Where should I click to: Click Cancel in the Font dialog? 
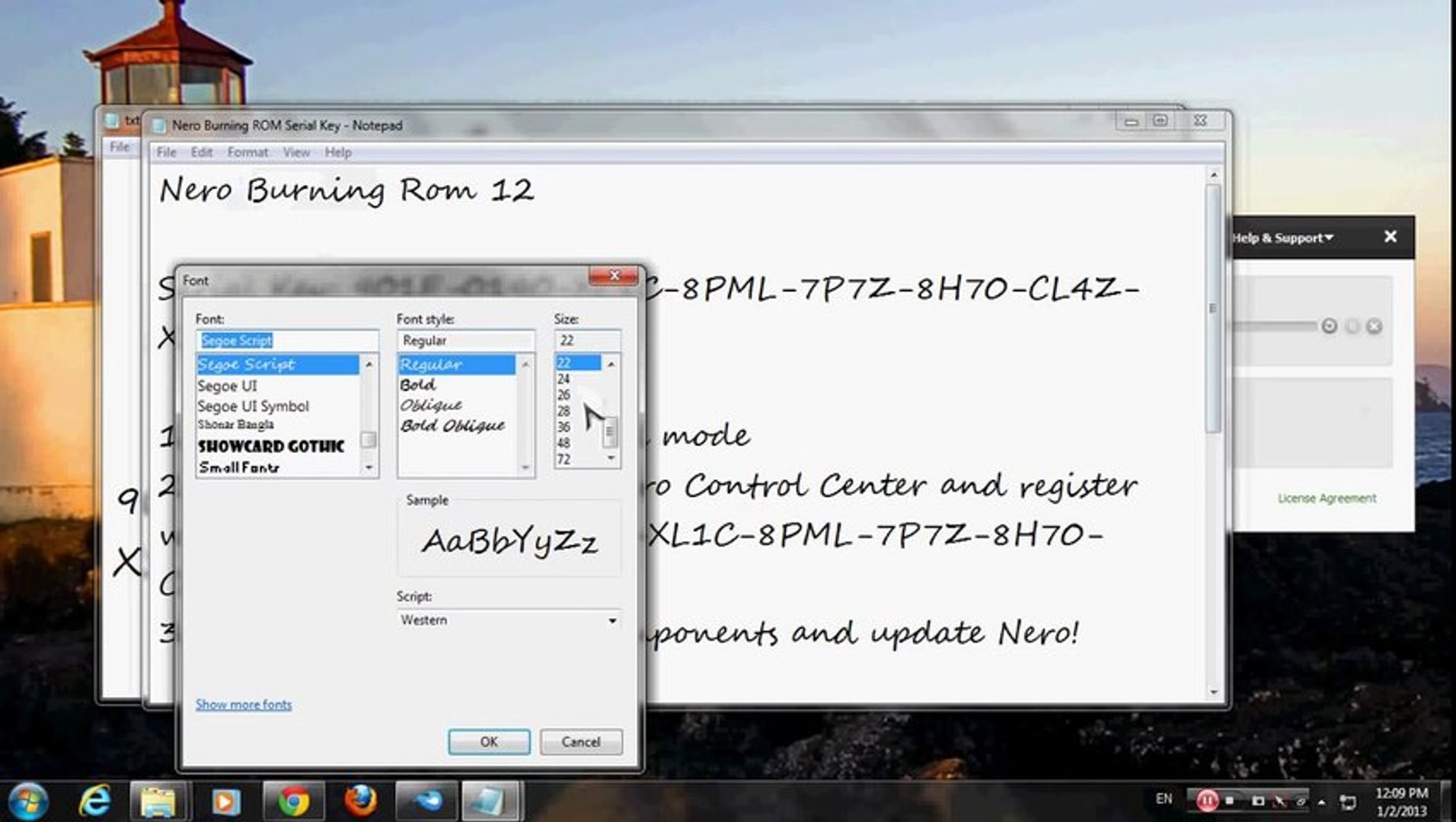[x=580, y=741]
